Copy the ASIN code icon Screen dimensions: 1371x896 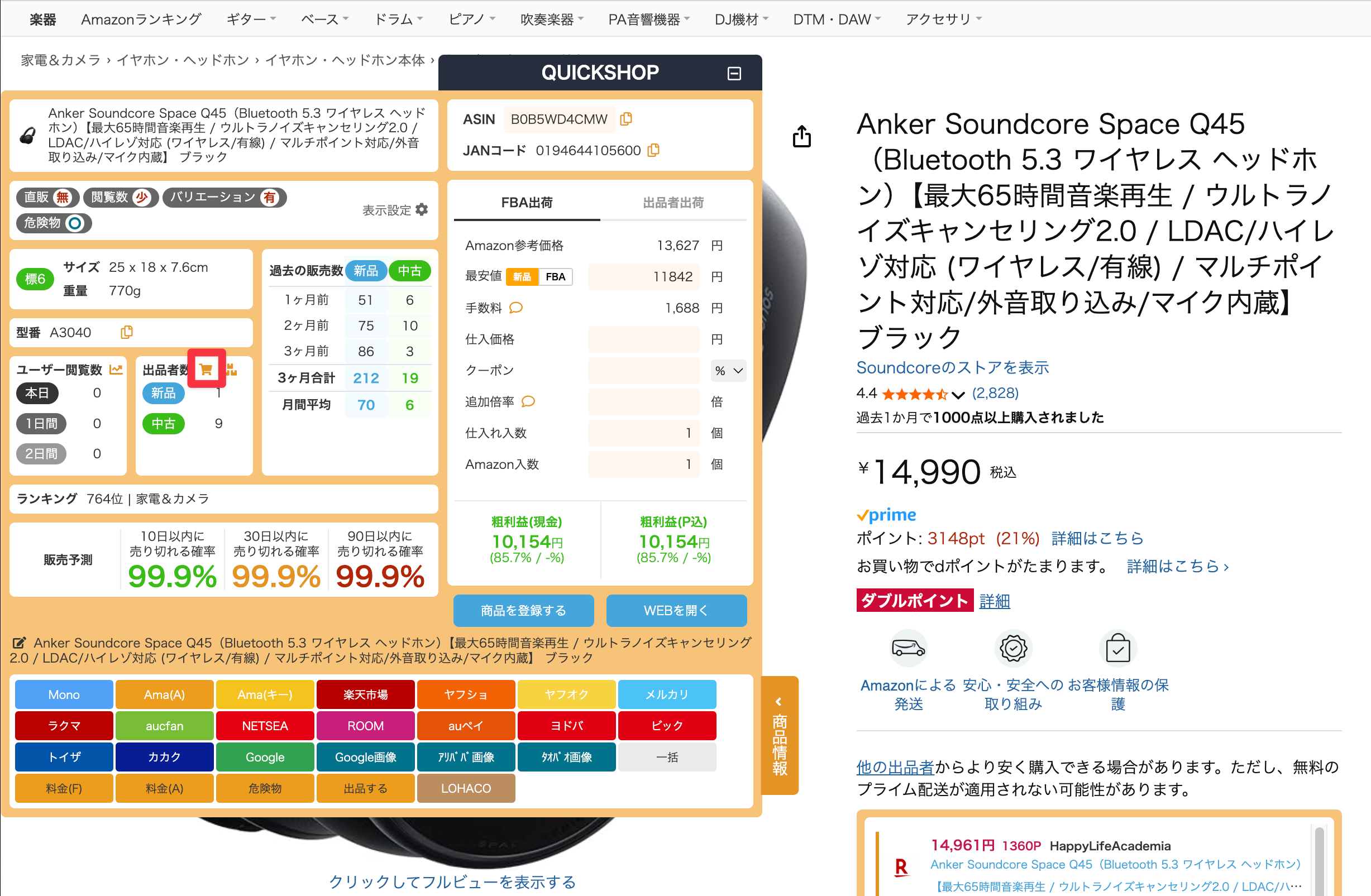(x=626, y=119)
